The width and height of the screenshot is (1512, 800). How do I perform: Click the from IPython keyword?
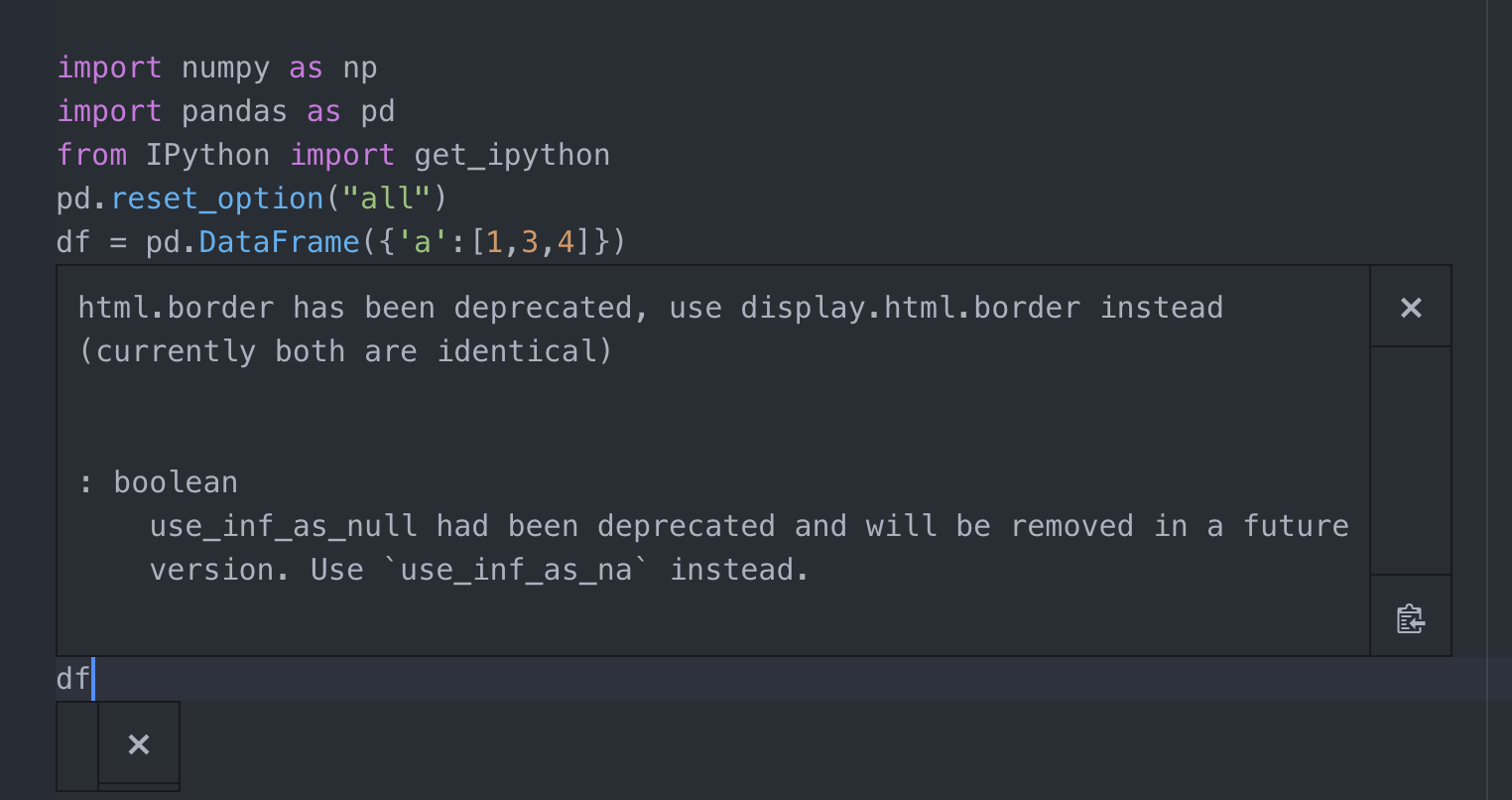click(x=91, y=154)
